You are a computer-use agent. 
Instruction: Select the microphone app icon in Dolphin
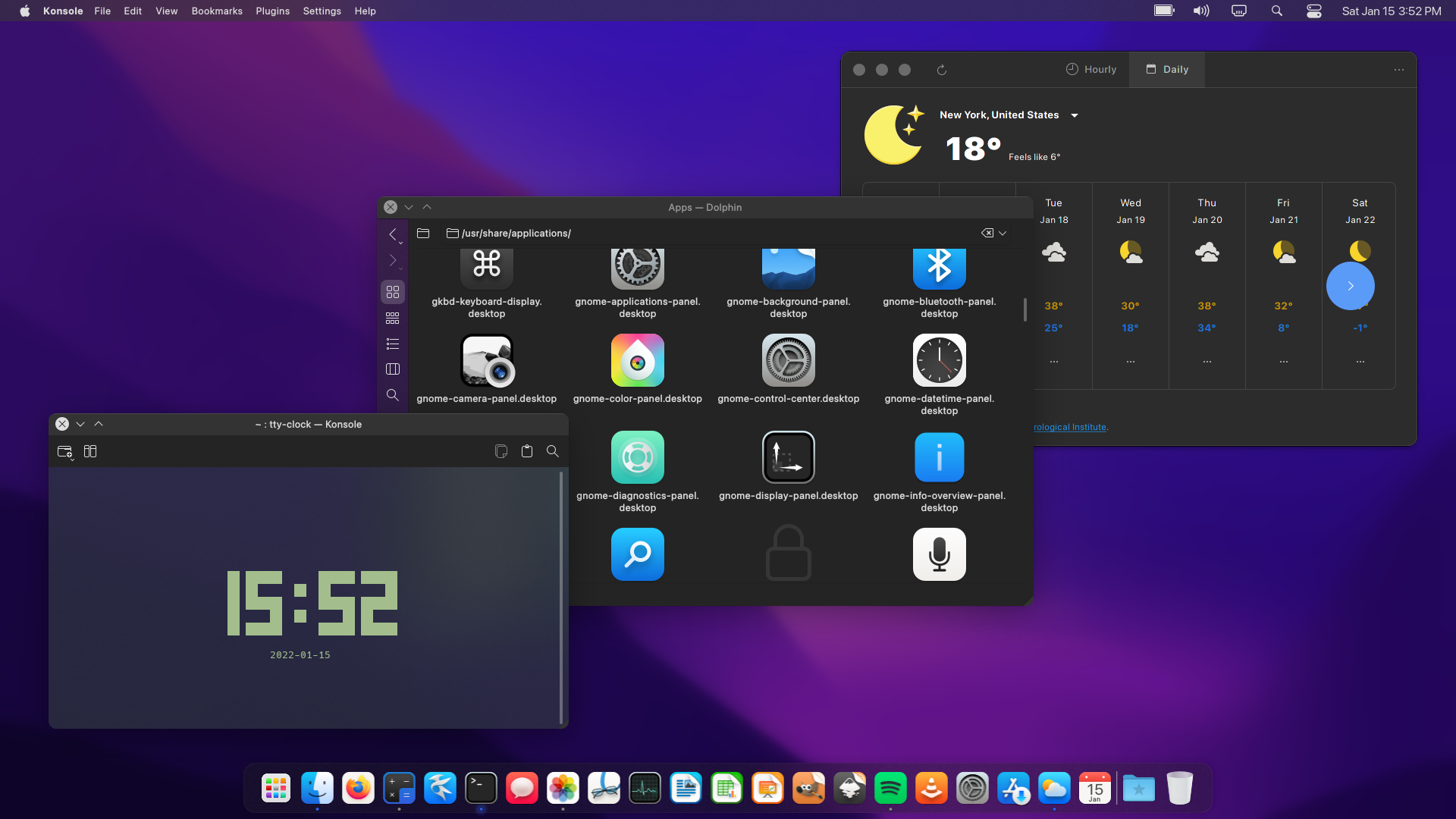[x=940, y=554]
